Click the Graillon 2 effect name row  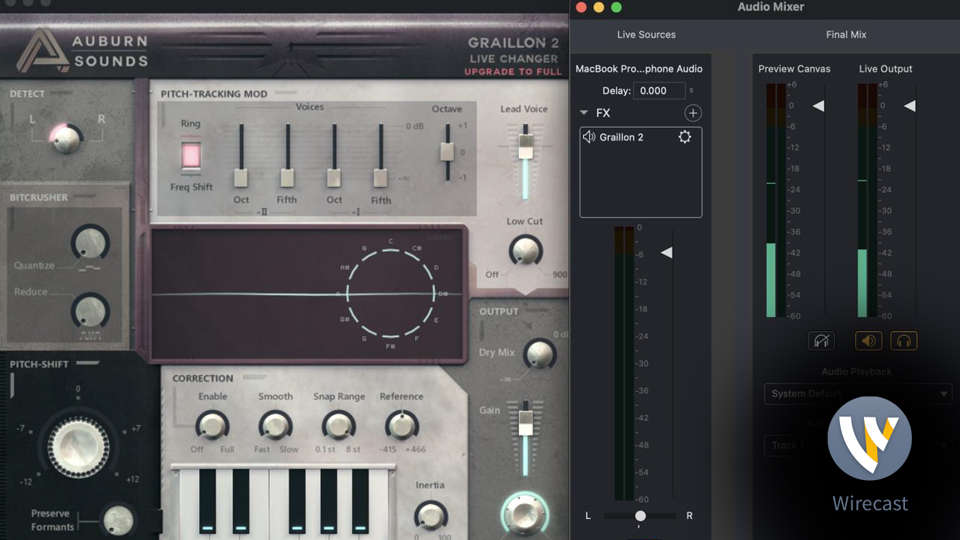pos(640,137)
